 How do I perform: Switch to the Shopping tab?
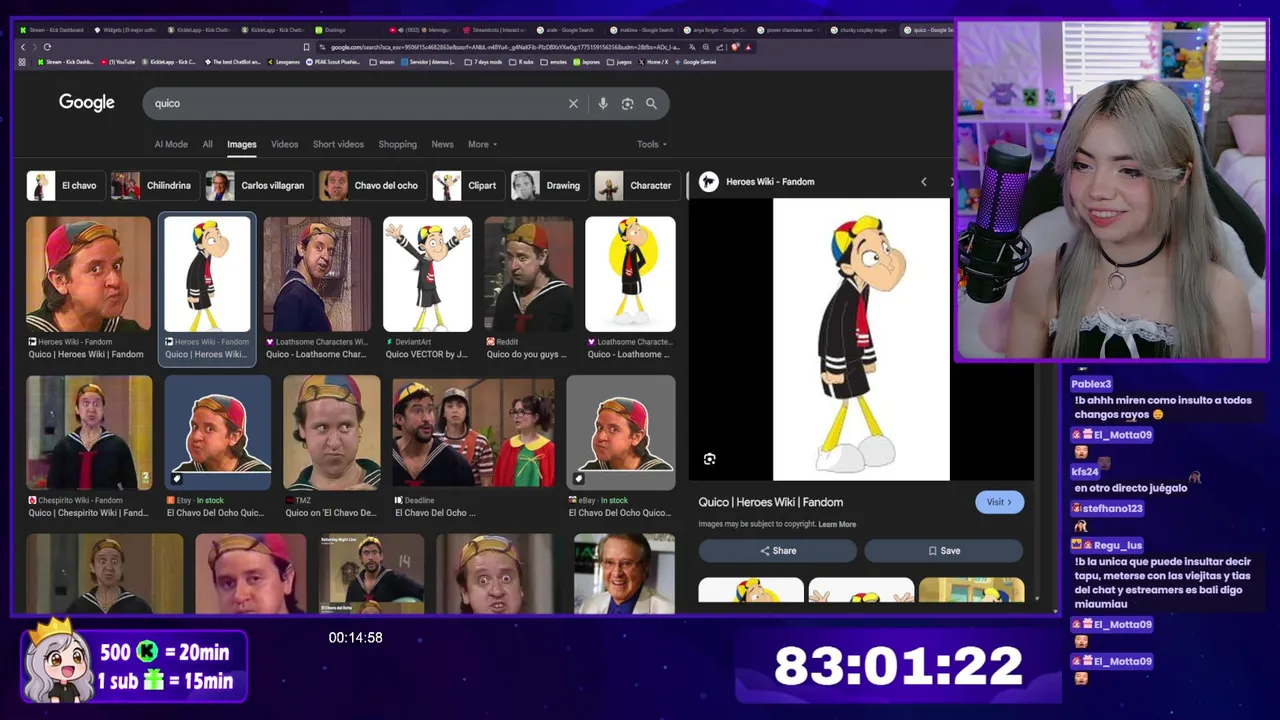[x=397, y=144]
